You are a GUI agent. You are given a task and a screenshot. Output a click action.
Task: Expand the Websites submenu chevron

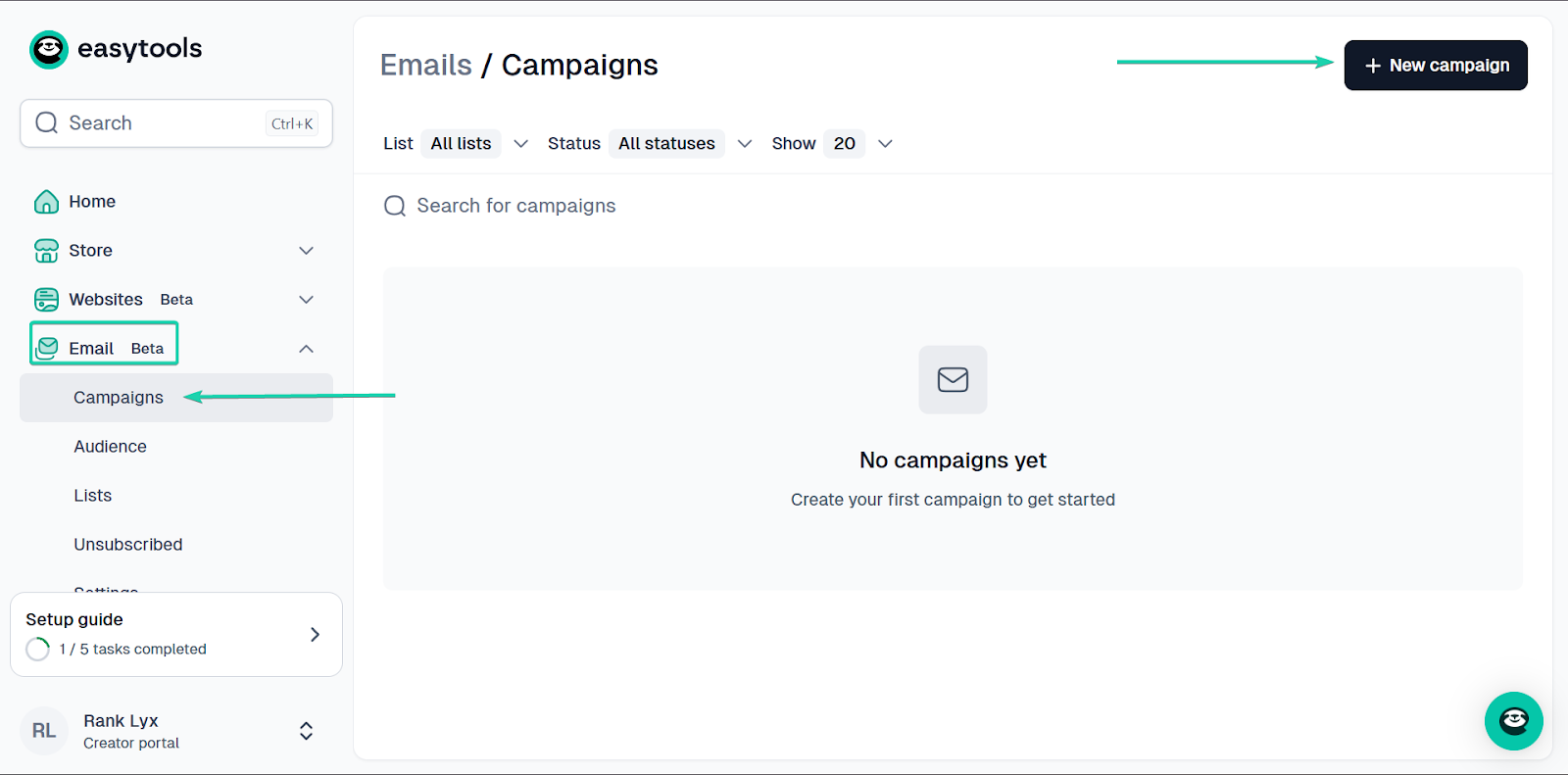tap(306, 300)
